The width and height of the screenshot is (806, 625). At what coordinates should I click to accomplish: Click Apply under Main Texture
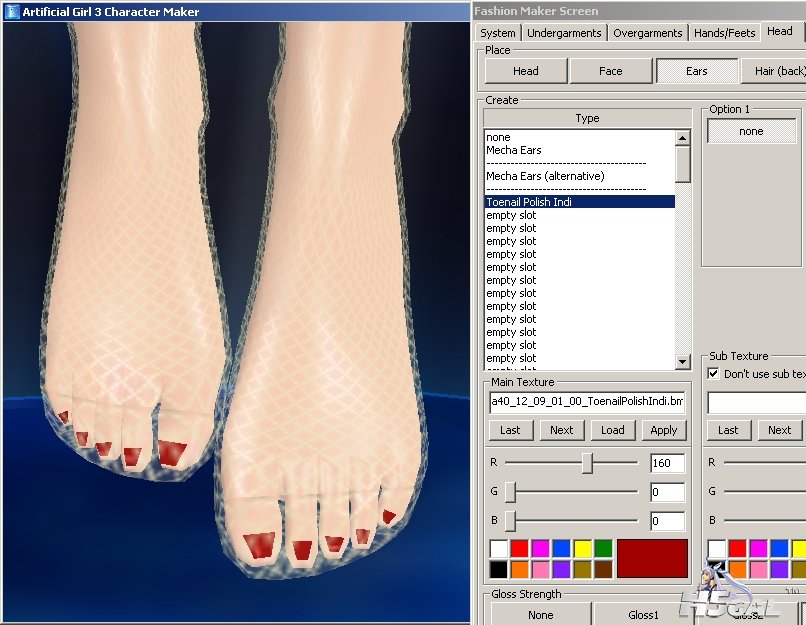(x=663, y=430)
